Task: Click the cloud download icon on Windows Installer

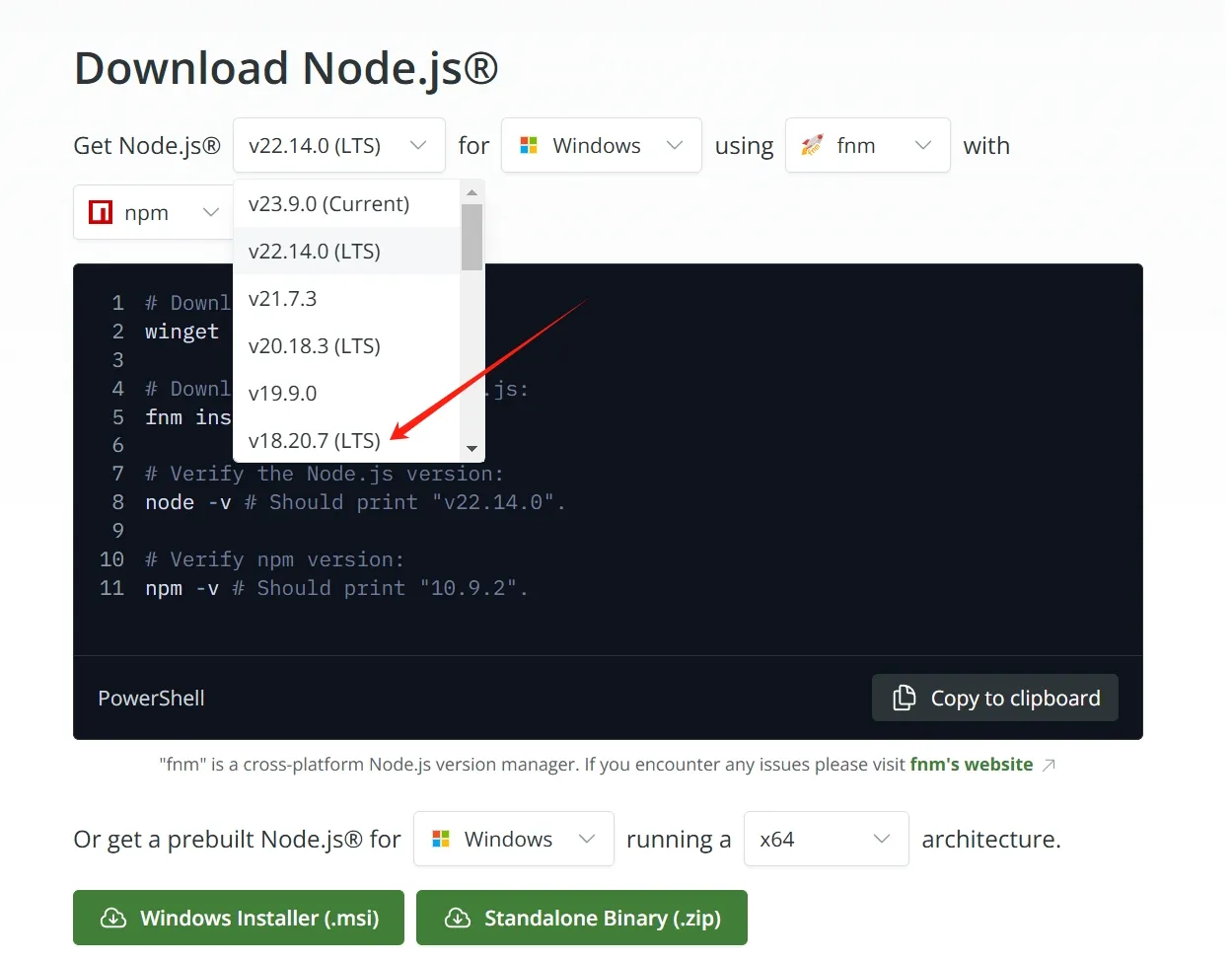Action: tap(113, 918)
